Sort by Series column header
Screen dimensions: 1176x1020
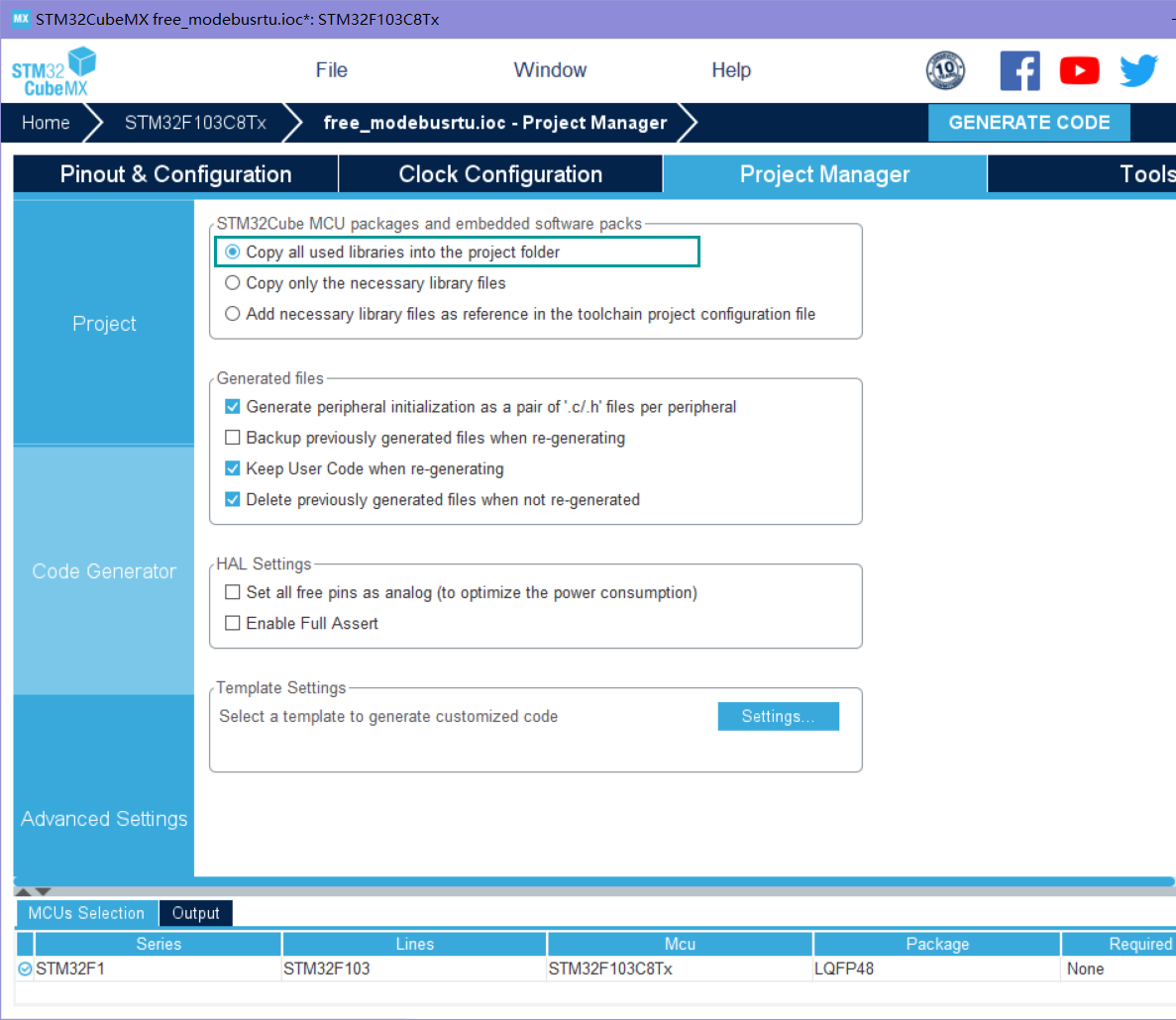click(x=159, y=944)
